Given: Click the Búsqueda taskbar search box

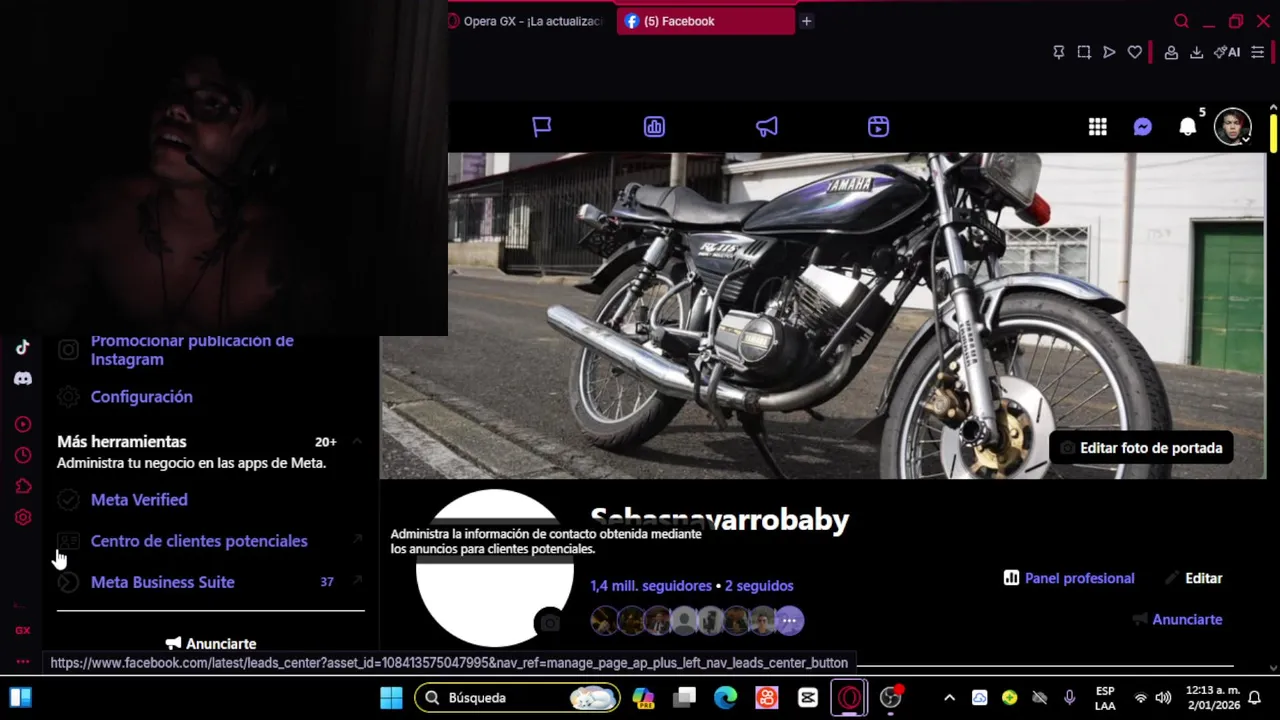Looking at the screenshot, I should pyautogui.click(x=518, y=698).
